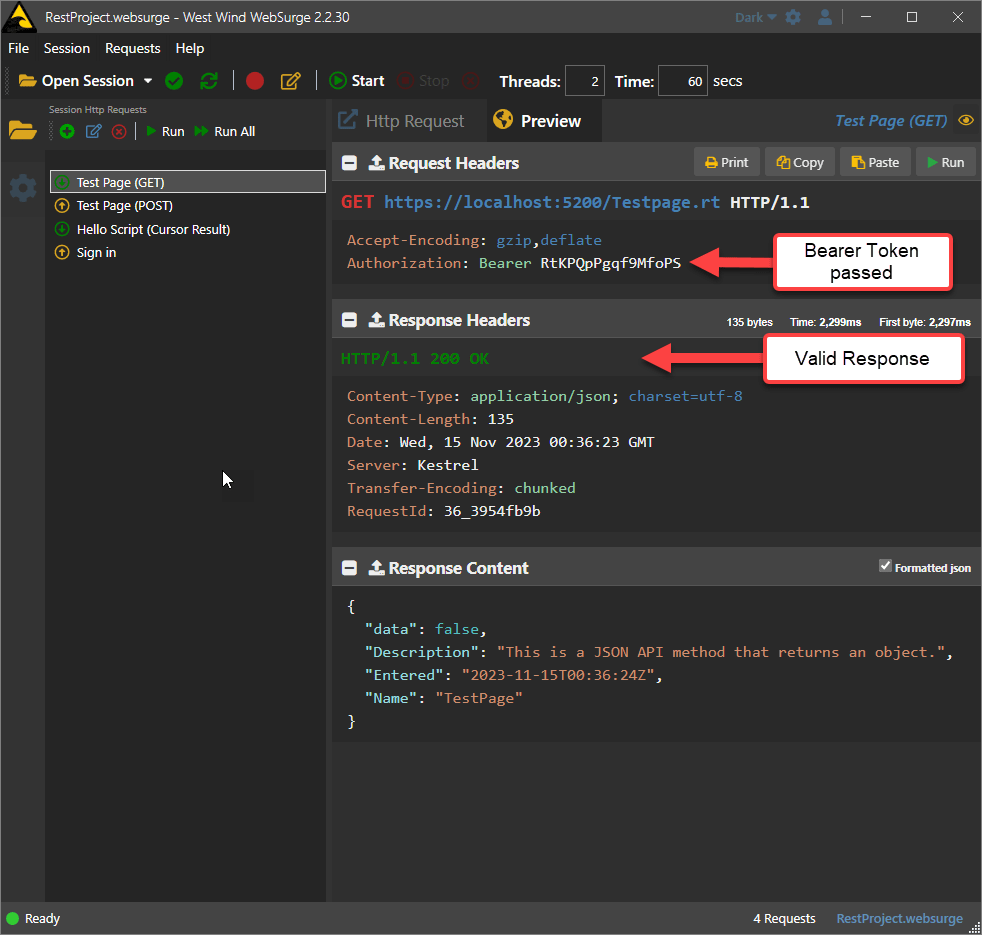Open the Open Session dropdown arrow
The height and width of the screenshot is (935, 982).
coord(148,81)
